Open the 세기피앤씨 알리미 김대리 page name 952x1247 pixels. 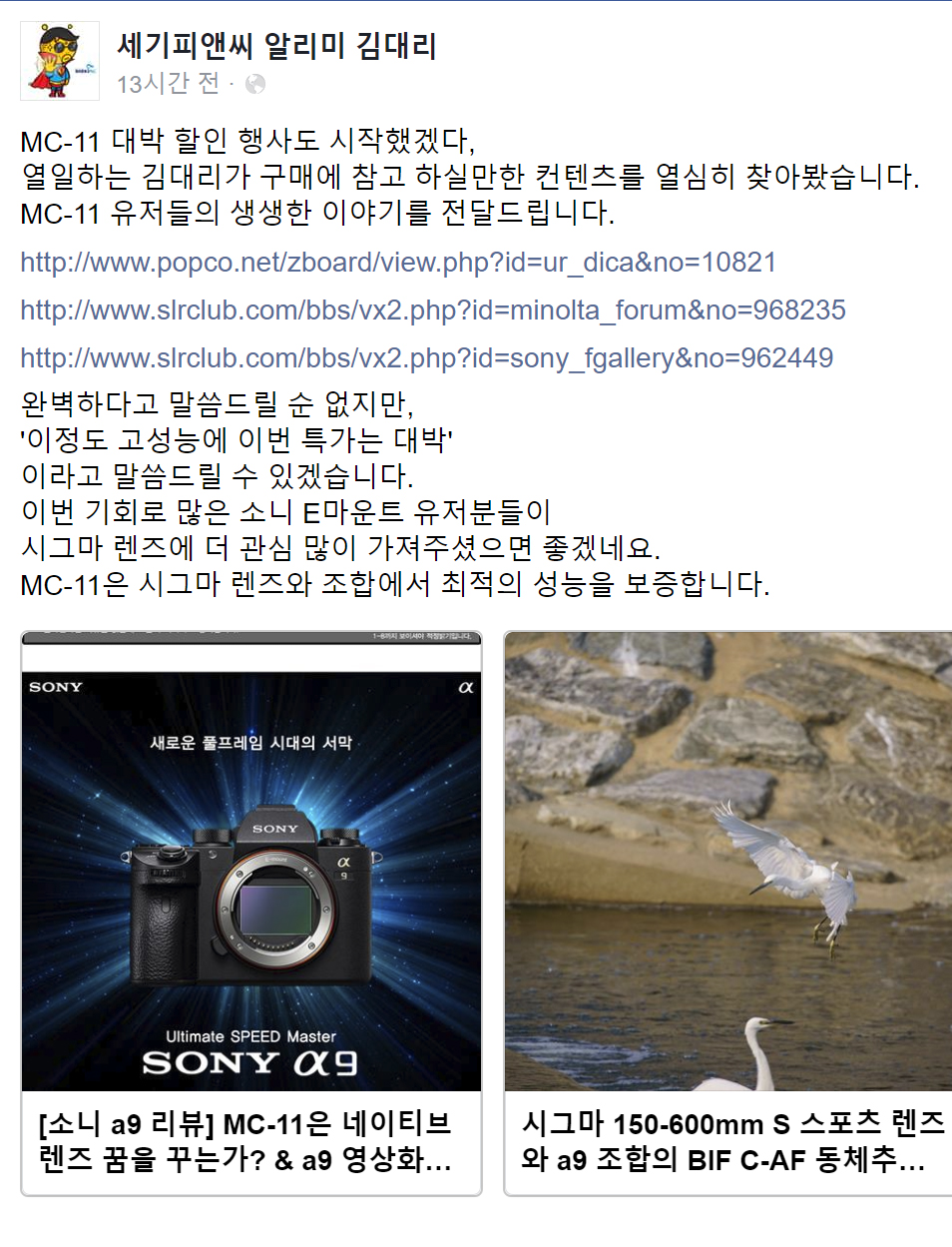[277, 45]
